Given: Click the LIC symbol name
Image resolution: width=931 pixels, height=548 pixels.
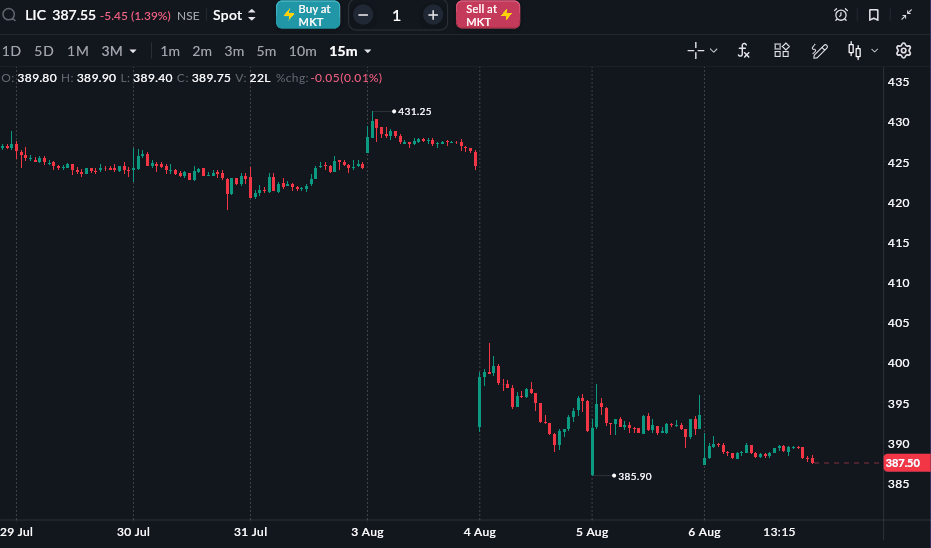Looking at the screenshot, I should [x=36, y=15].
